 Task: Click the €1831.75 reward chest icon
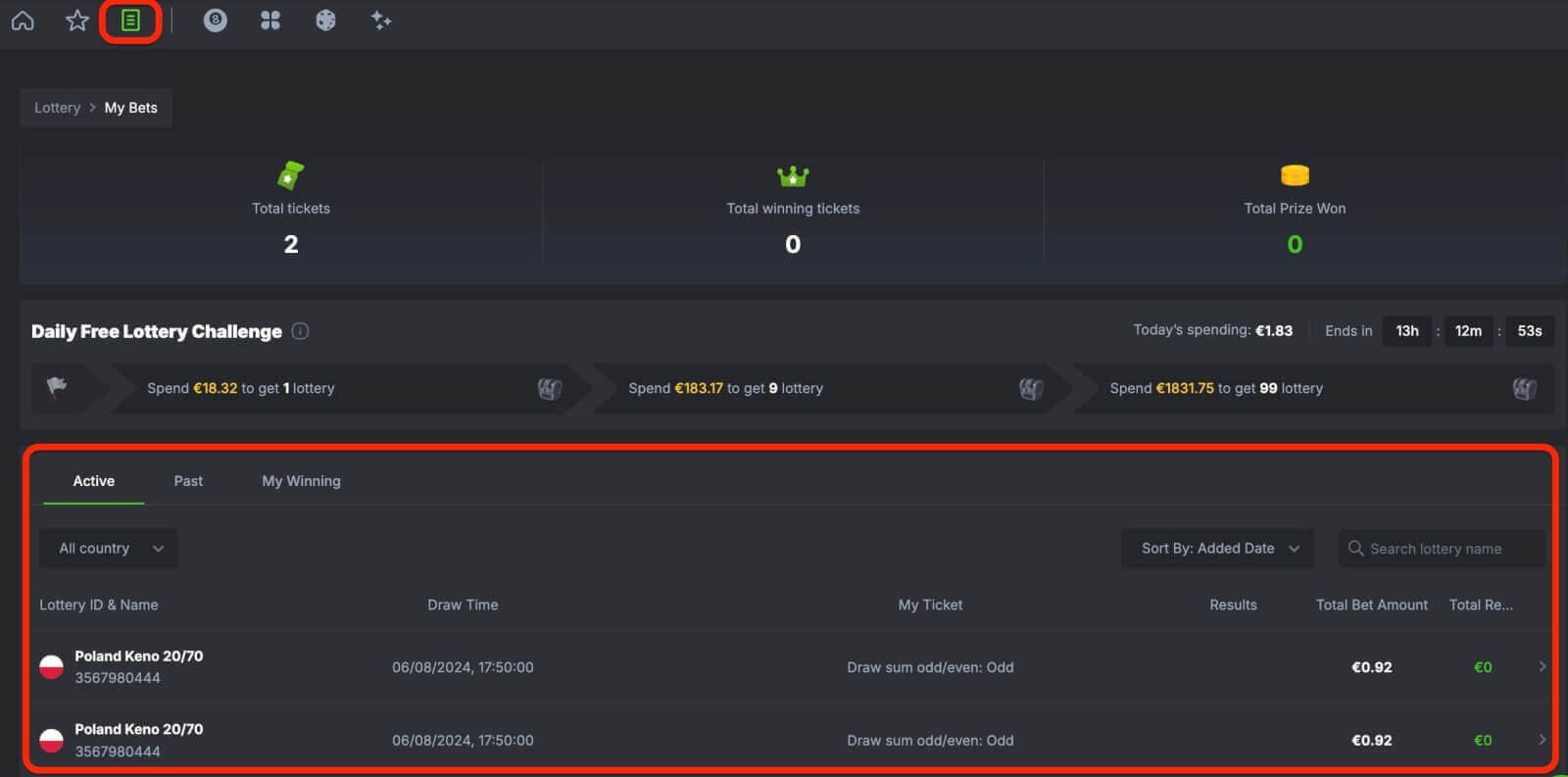[x=1524, y=389]
